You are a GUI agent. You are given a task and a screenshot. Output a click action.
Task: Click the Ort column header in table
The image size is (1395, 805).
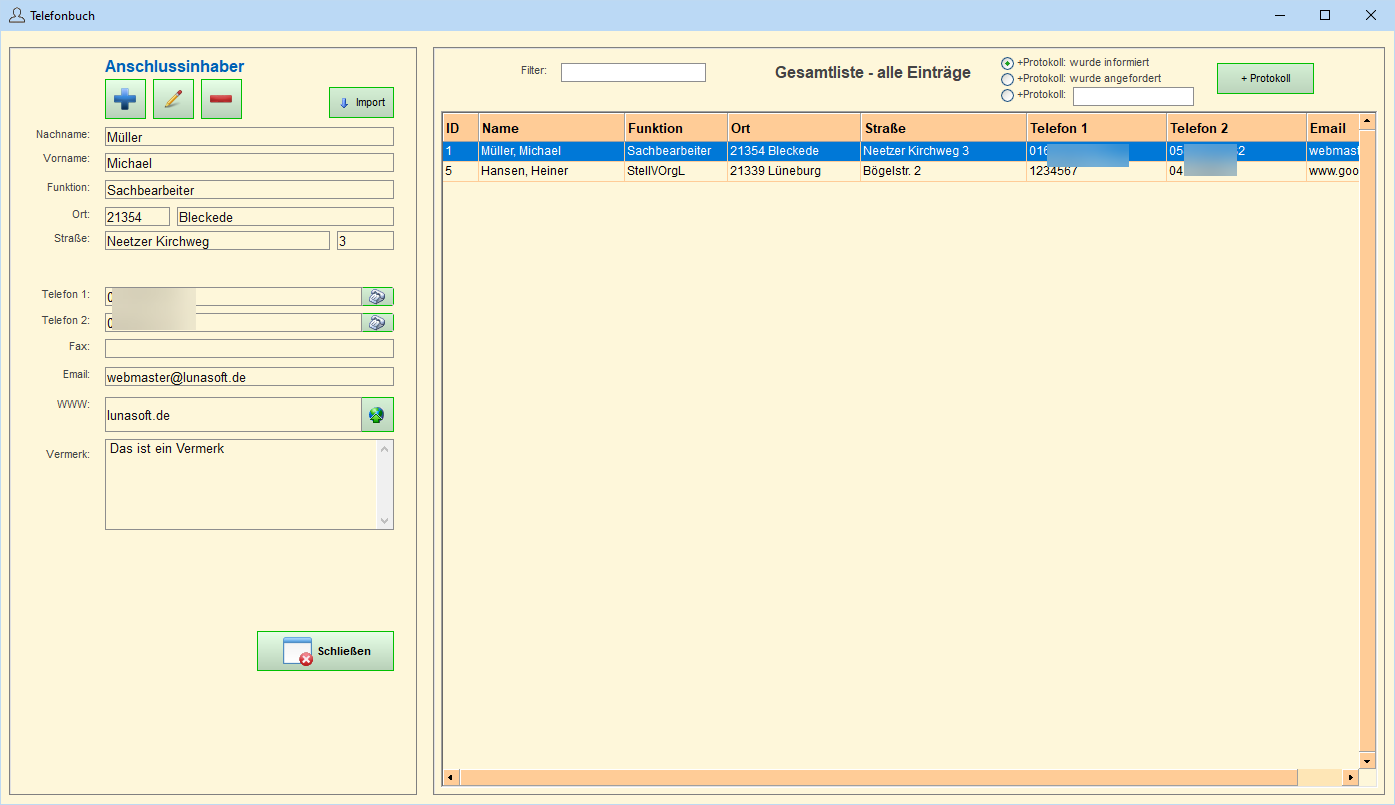click(x=793, y=128)
